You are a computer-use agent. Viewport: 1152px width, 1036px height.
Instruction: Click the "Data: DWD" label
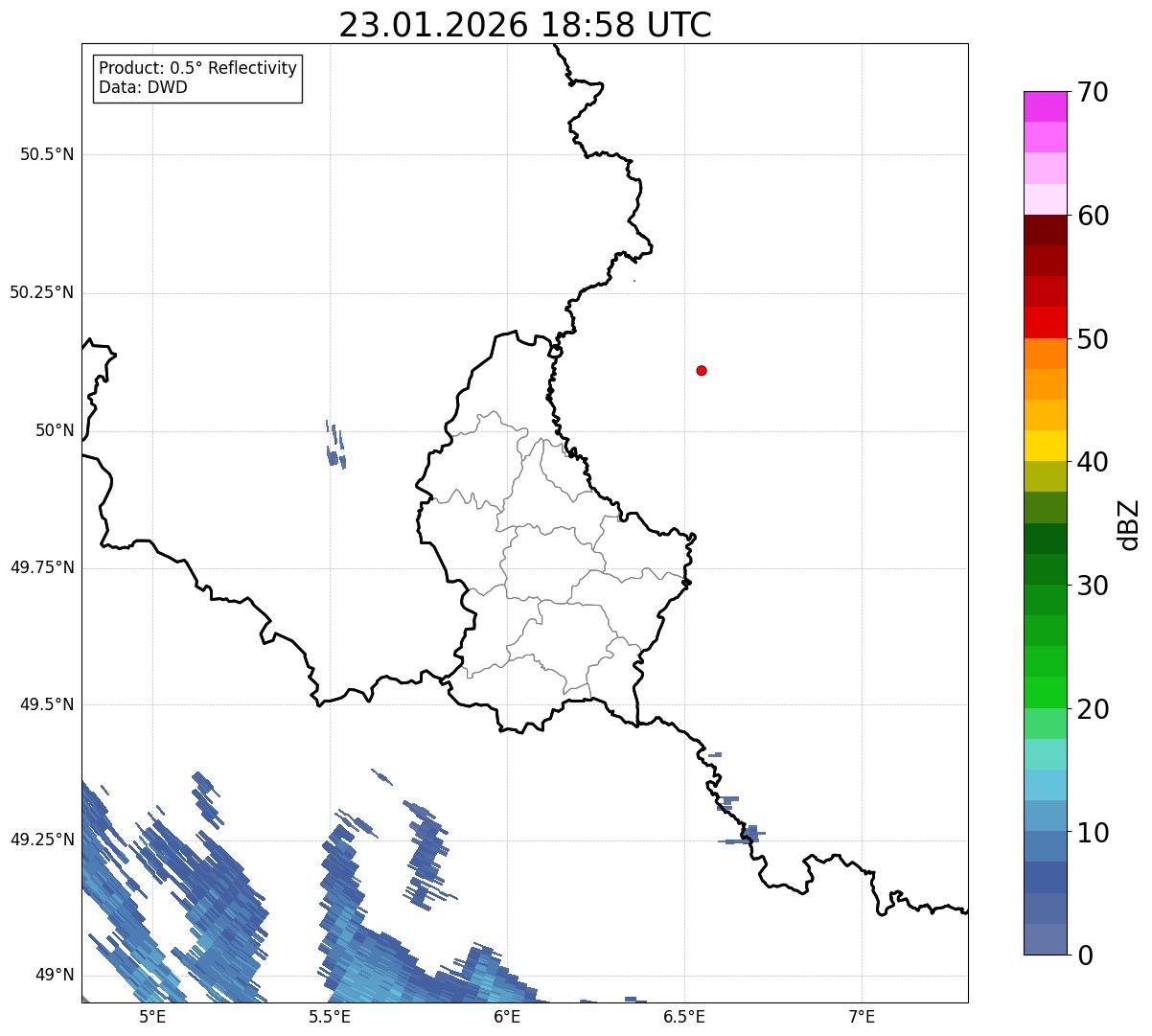[x=143, y=87]
